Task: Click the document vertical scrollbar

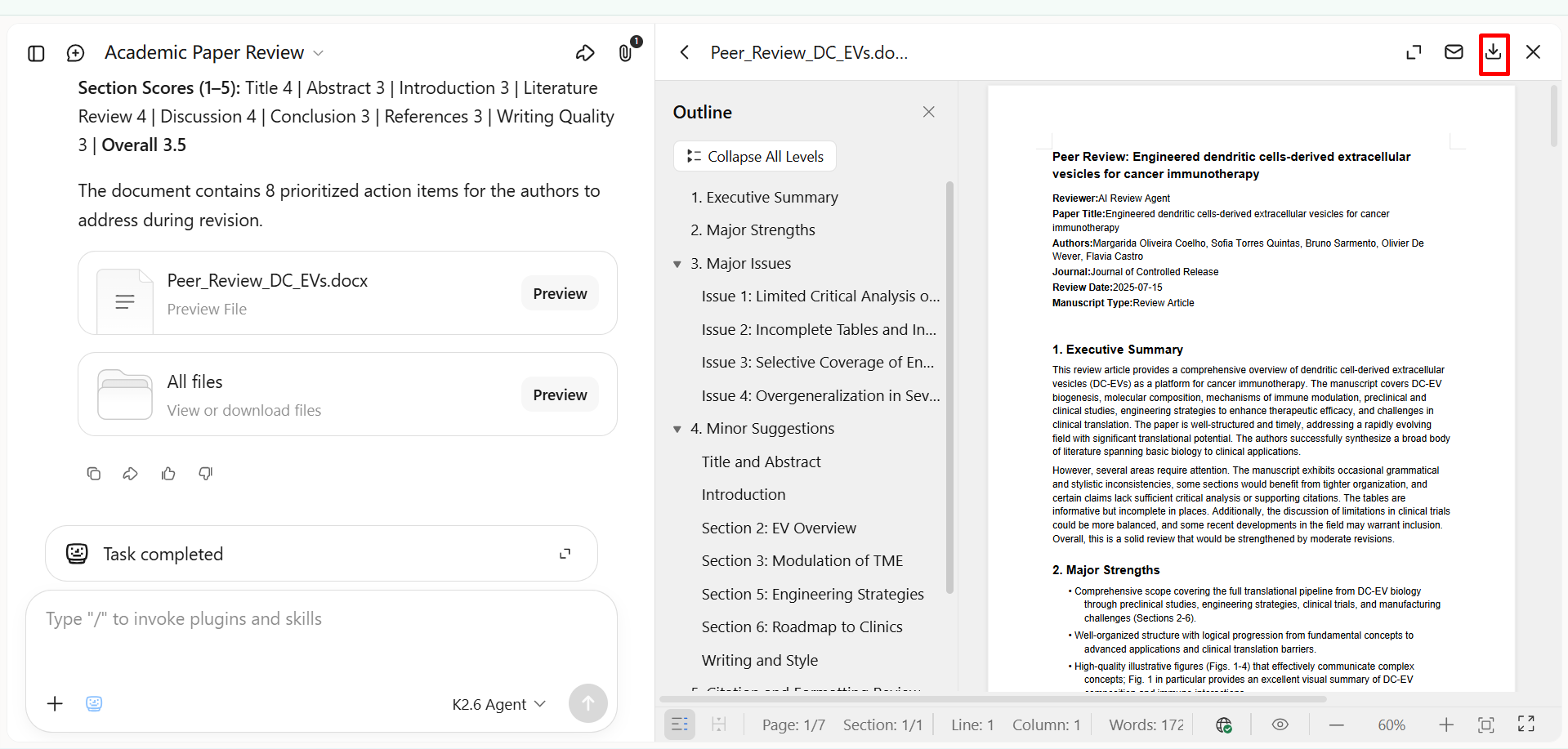Action: coord(1554,116)
